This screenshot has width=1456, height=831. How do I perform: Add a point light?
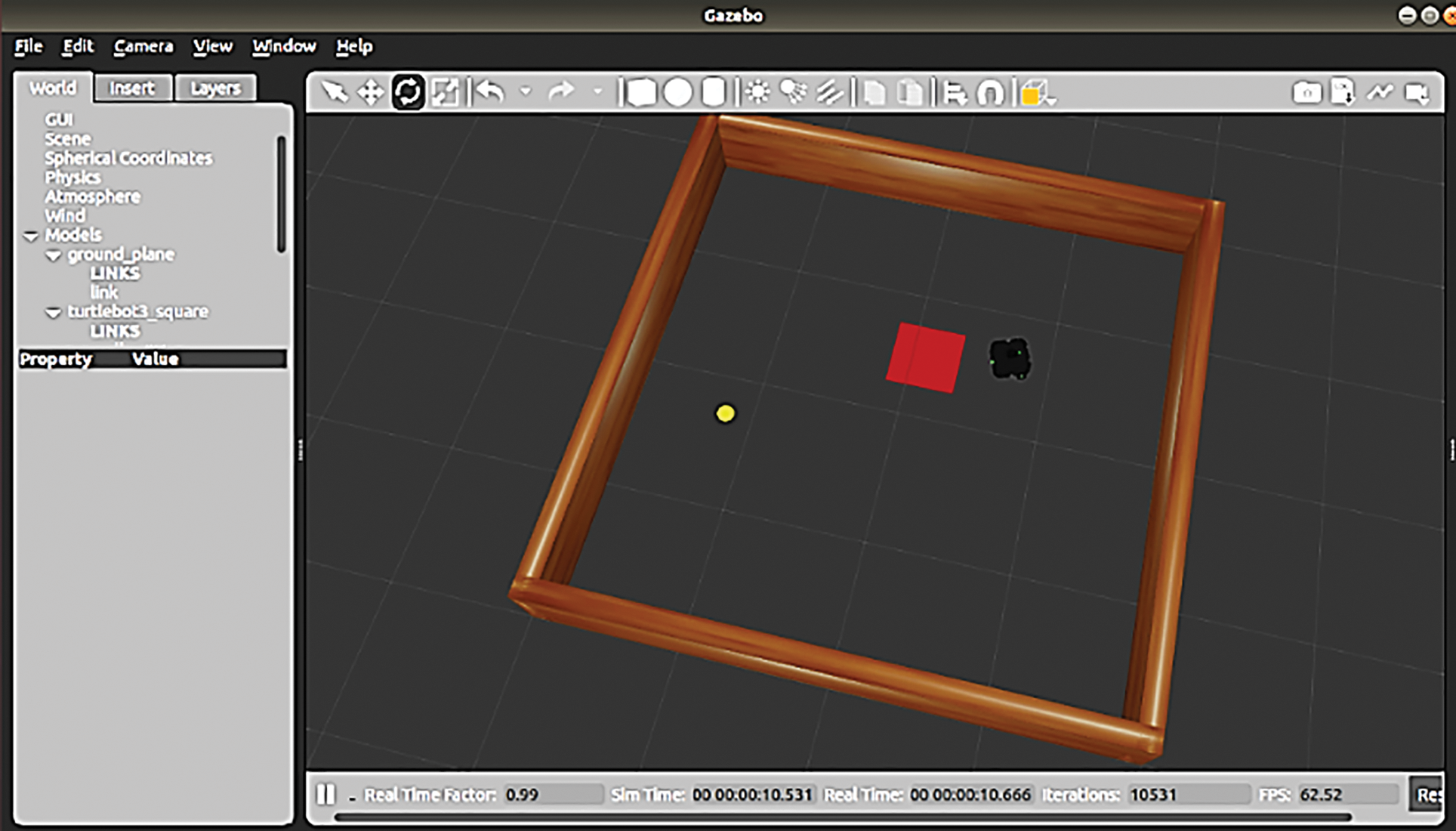coord(757,93)
